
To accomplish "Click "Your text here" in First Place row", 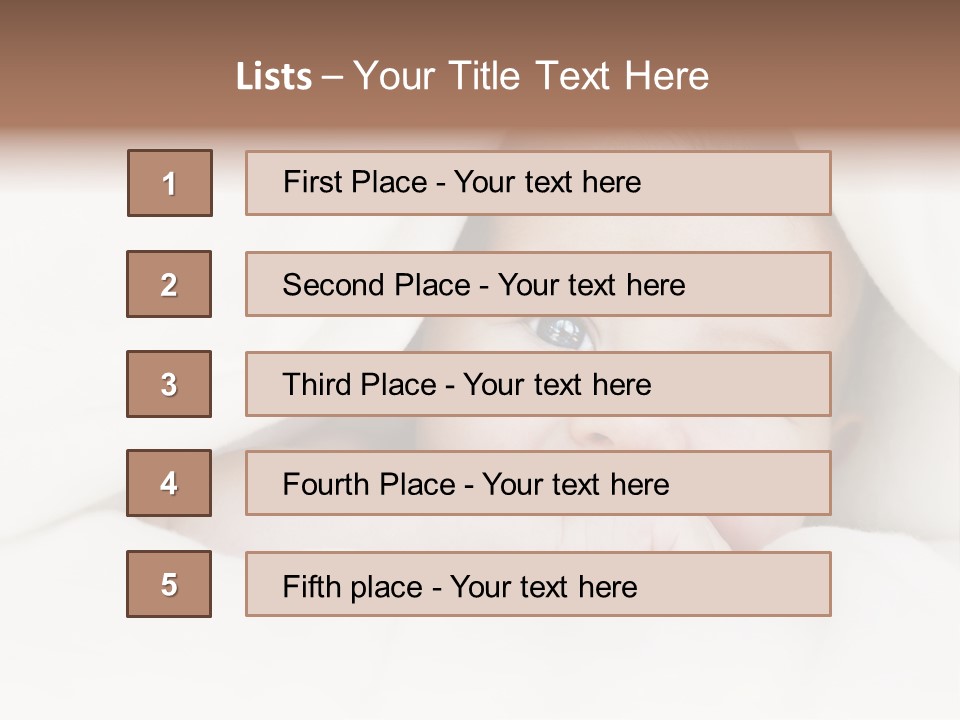I will click(x=547, y=182).
